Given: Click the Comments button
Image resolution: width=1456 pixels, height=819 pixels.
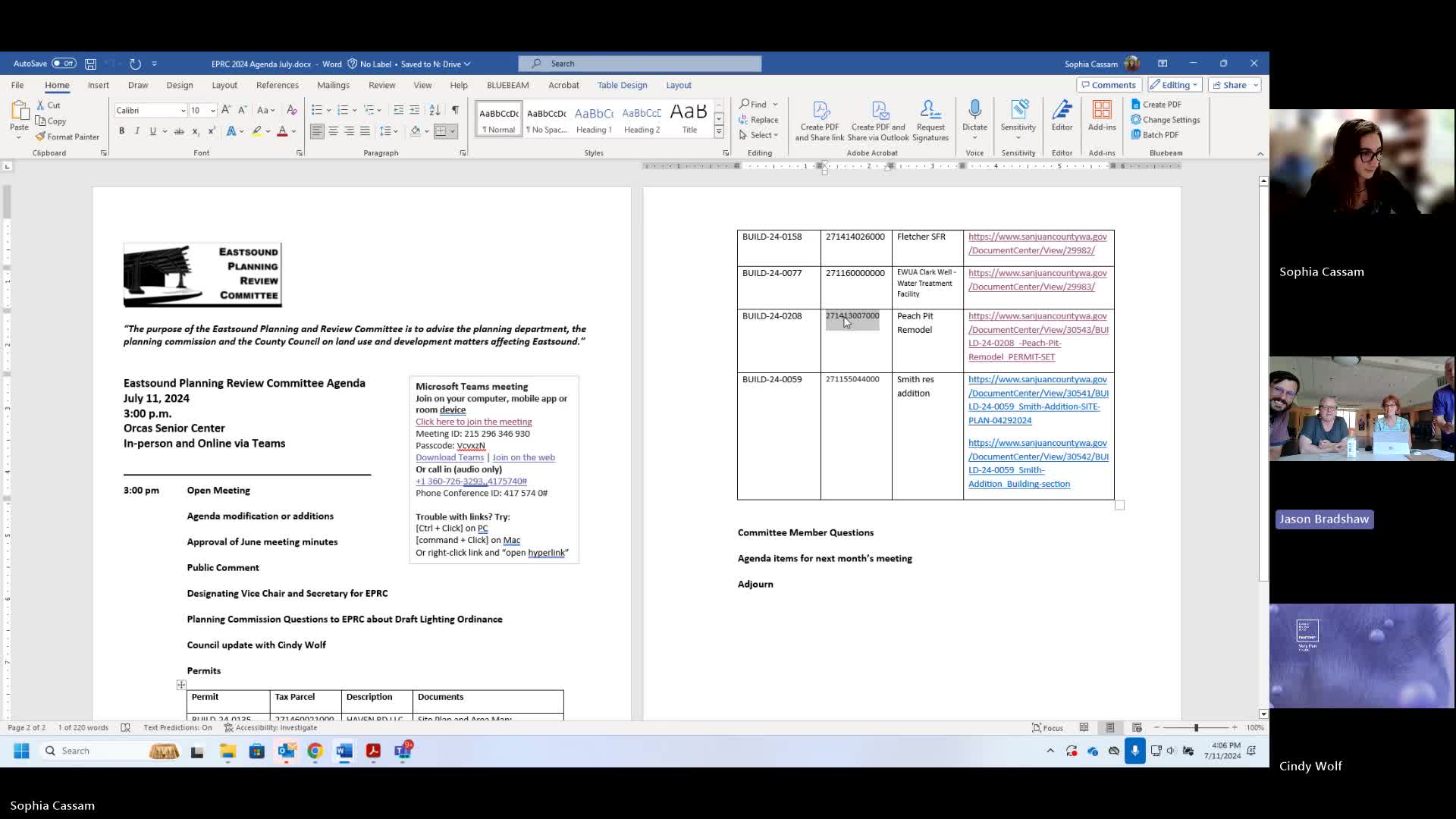Looking at the screenshot, I should [1109, 85].
